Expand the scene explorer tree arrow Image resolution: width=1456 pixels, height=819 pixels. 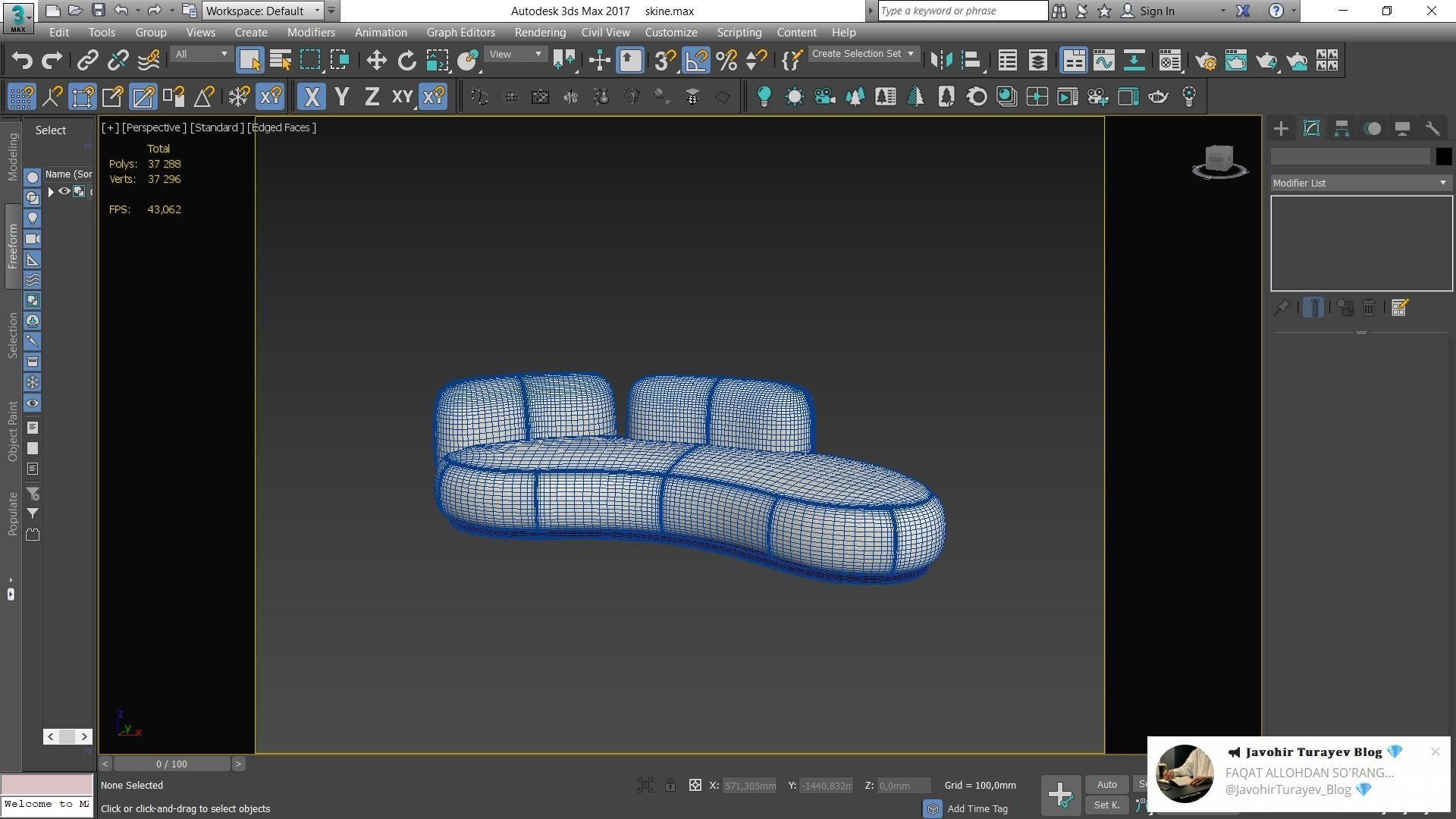point(51,192)
